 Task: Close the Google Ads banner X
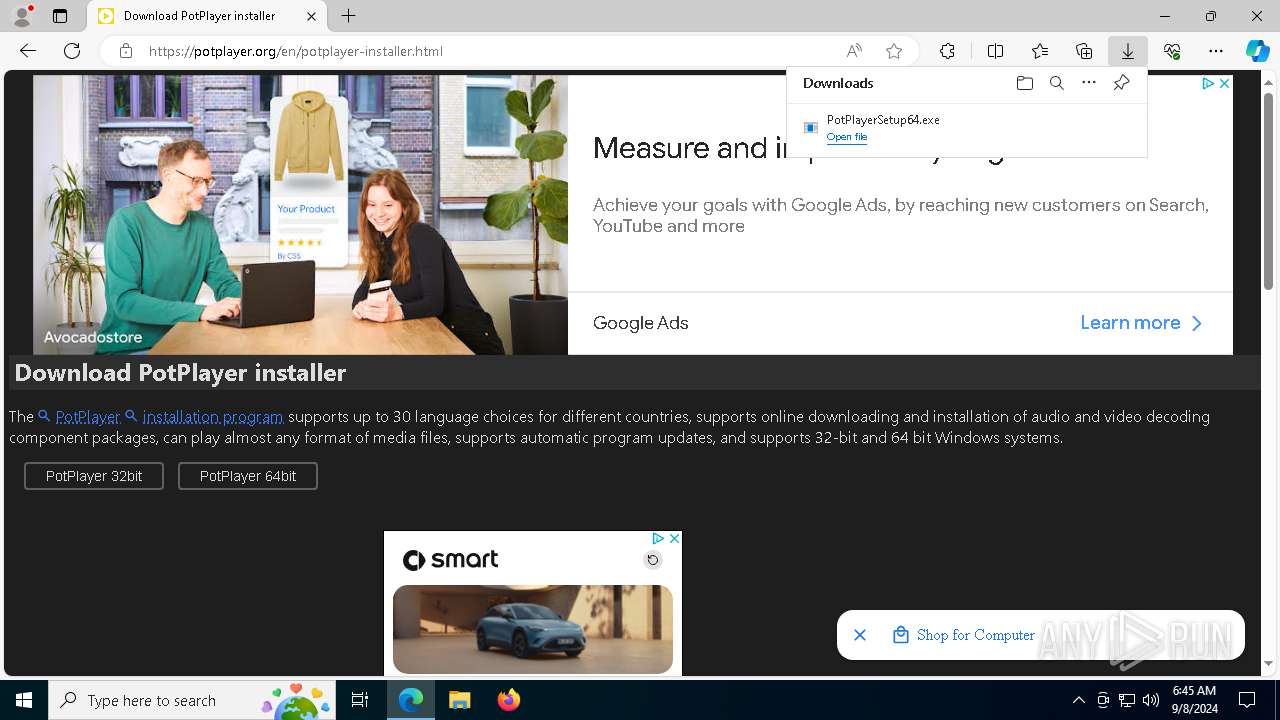(x=1224, y=84)
